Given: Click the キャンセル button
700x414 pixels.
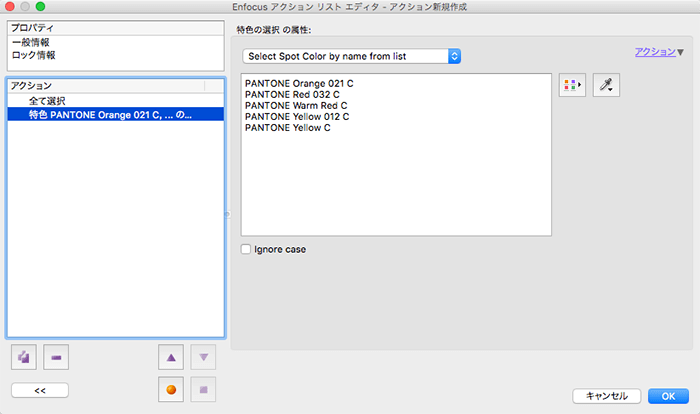Looking at the screenshot, I should click(x=607, y=396).
